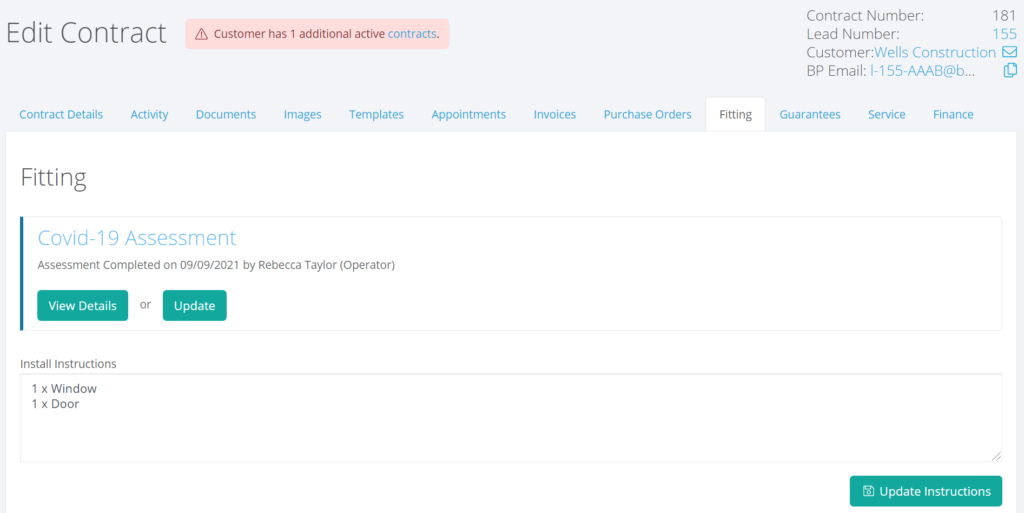This screenshot has width=1024, height=513.
Task: Click the warning triangle in the alert banner
Action: 203,34
